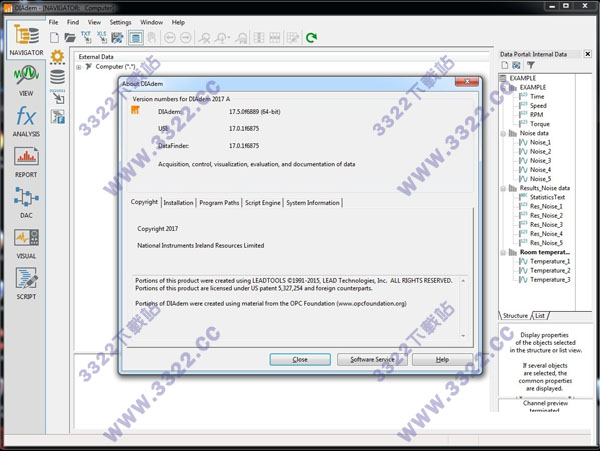This screenshot has width=600, height=451.
Task: Click the New document toolbar icon
Action: (54, 37)
